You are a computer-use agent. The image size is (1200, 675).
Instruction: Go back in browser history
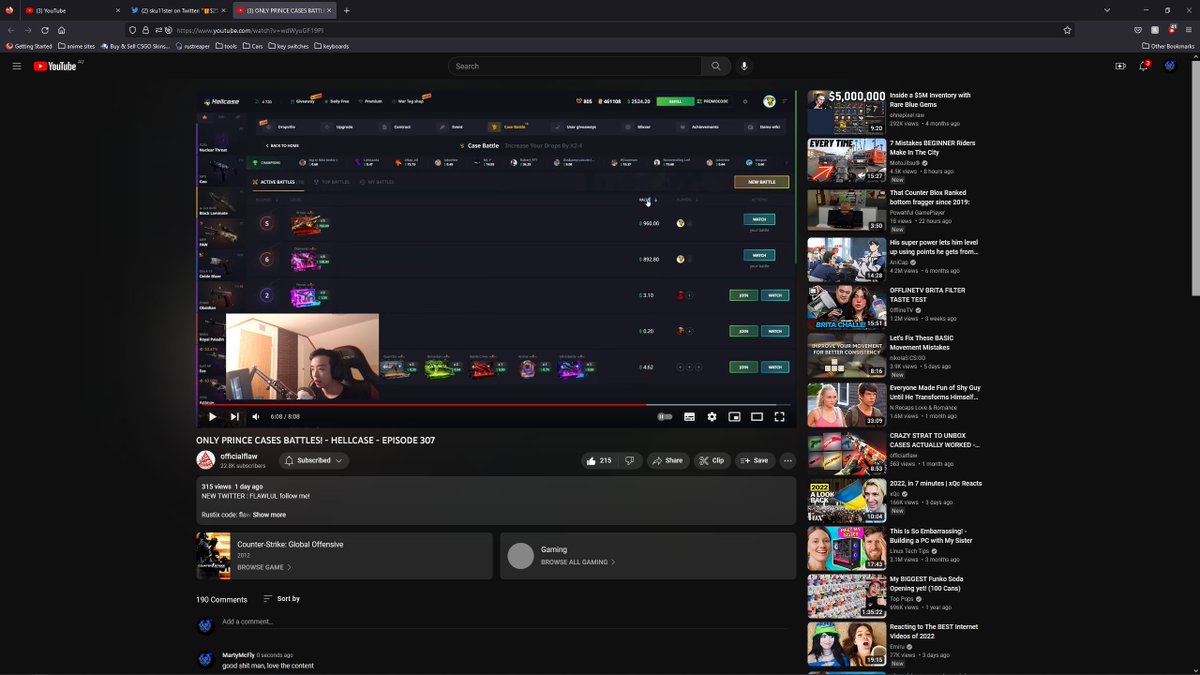click(11, 30)
